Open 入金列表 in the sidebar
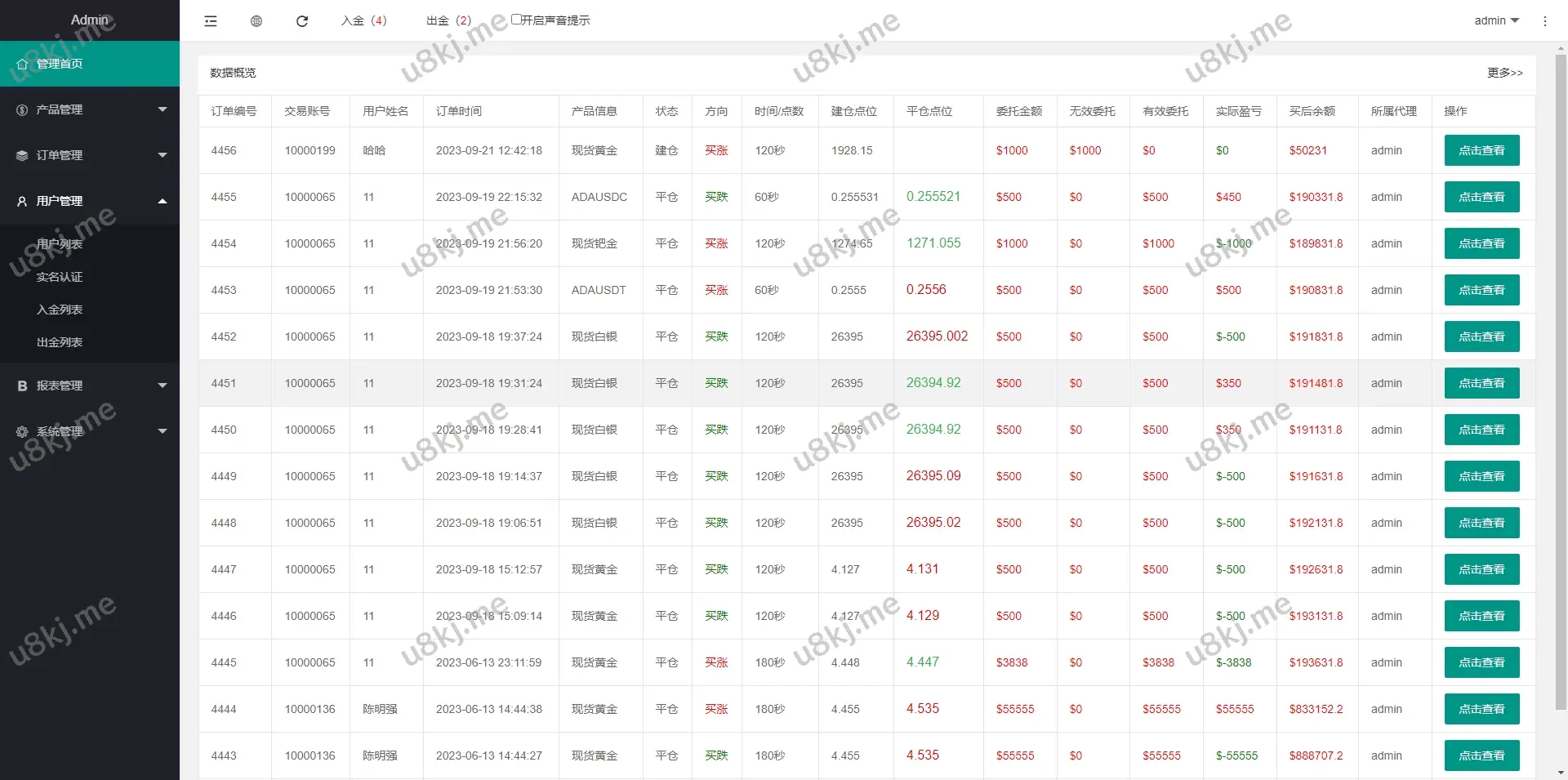 click(60, 310)
